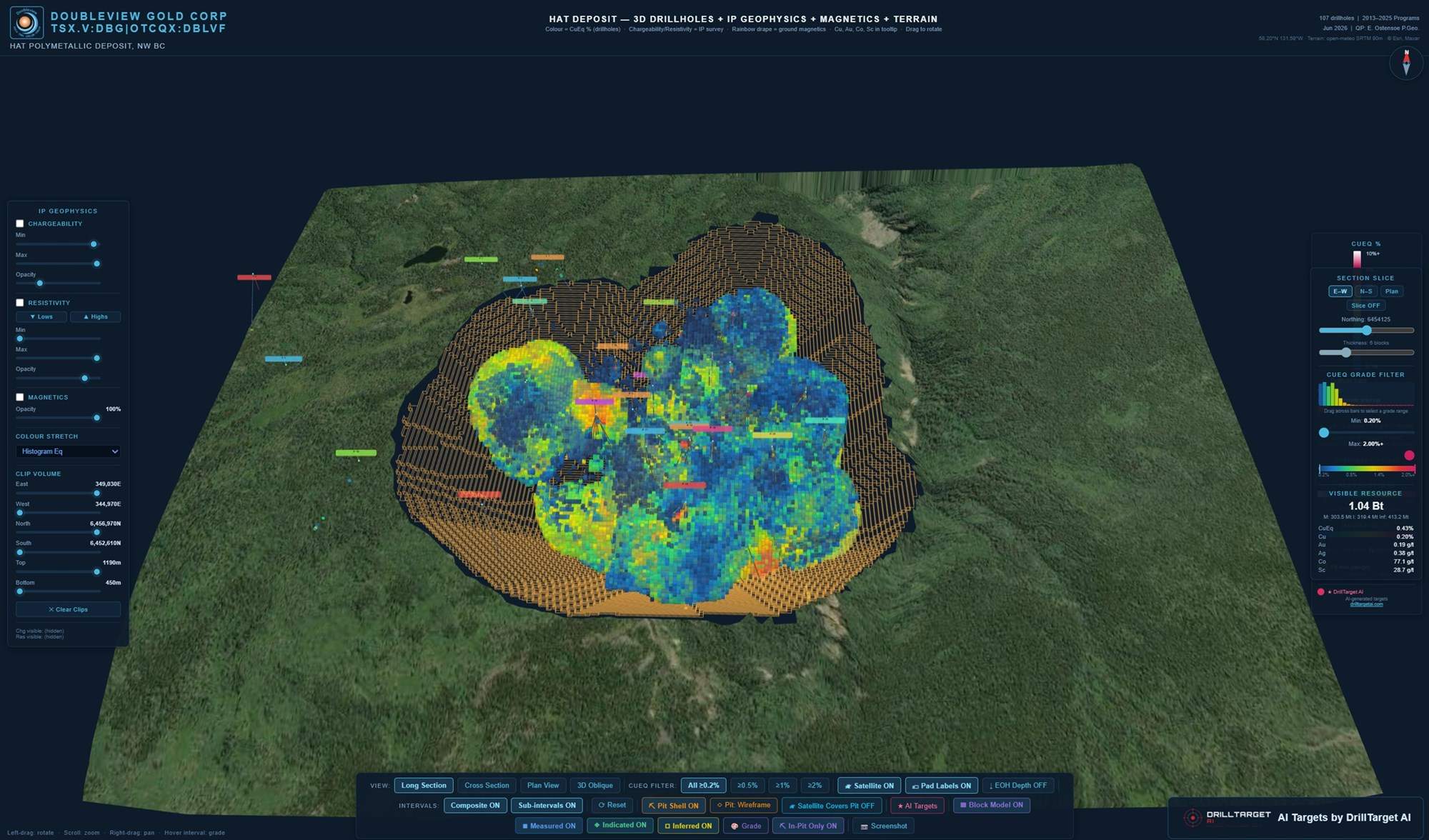Click the 1.04 Bt visible resource value

click(x=1365, y=506)
